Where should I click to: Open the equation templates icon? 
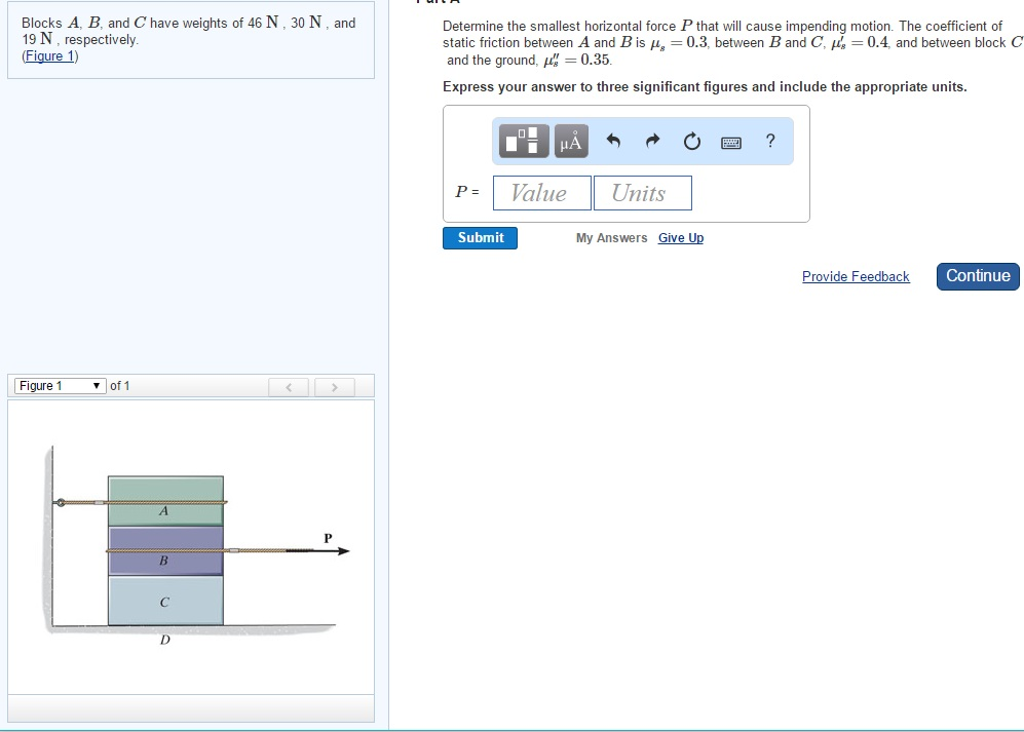click(x=521, y=141)
